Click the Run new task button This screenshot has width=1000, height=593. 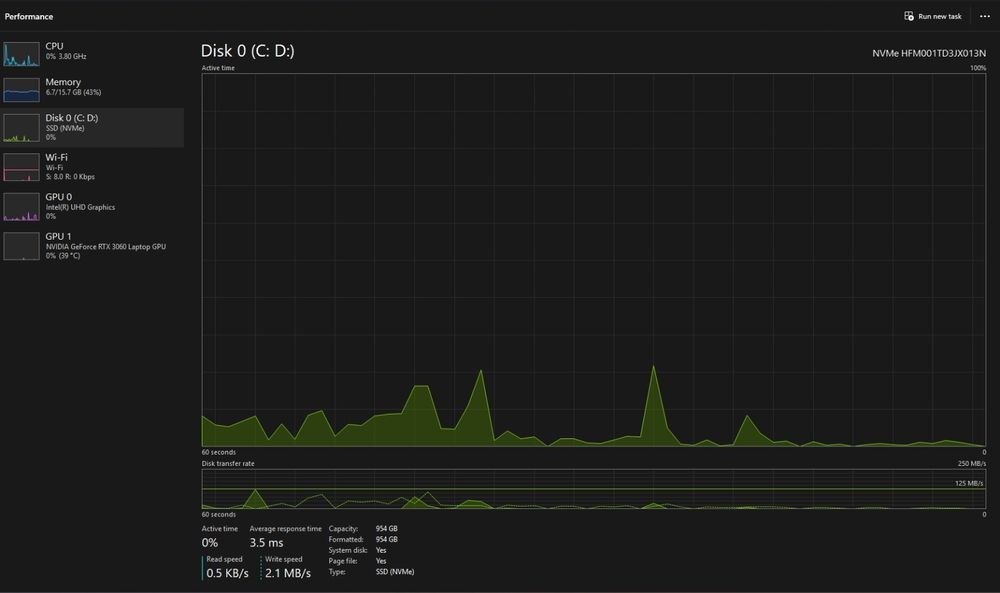coord(932,16)
